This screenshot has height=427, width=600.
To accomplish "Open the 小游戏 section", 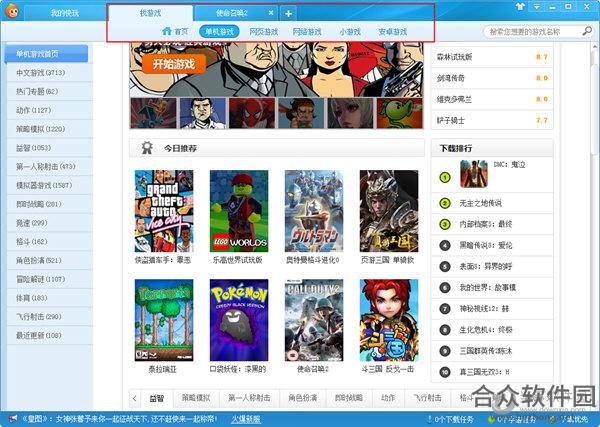I will (350, 32).
